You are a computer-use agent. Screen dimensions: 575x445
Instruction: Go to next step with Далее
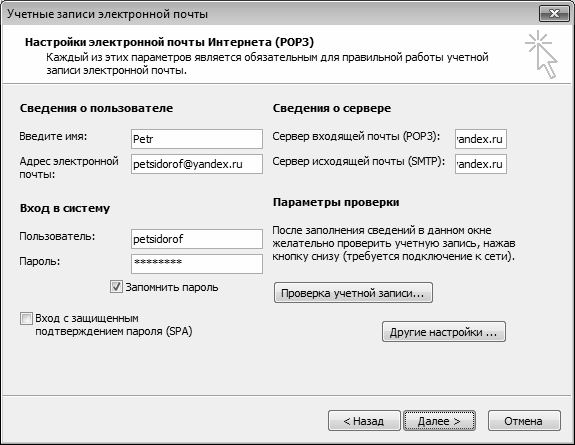coord(439,420)
